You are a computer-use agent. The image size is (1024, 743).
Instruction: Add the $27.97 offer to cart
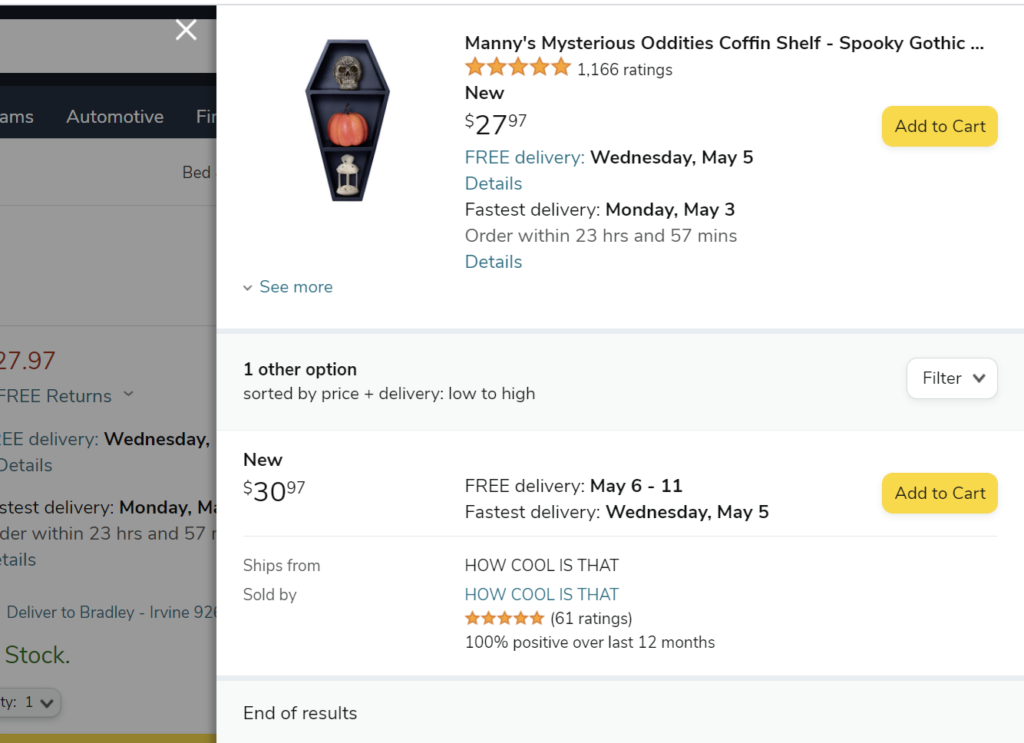coord(939,126)
